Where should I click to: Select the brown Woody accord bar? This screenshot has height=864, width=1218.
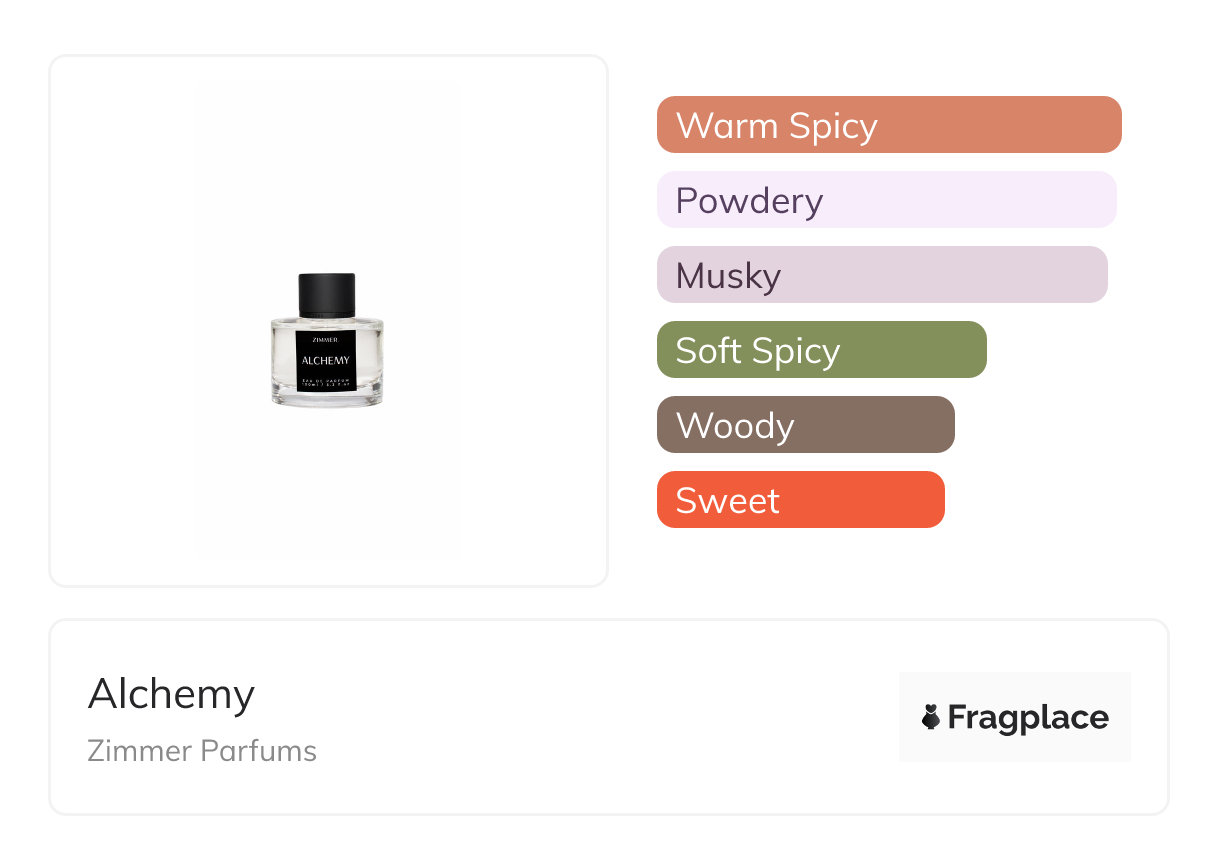(x=805, y=425)
